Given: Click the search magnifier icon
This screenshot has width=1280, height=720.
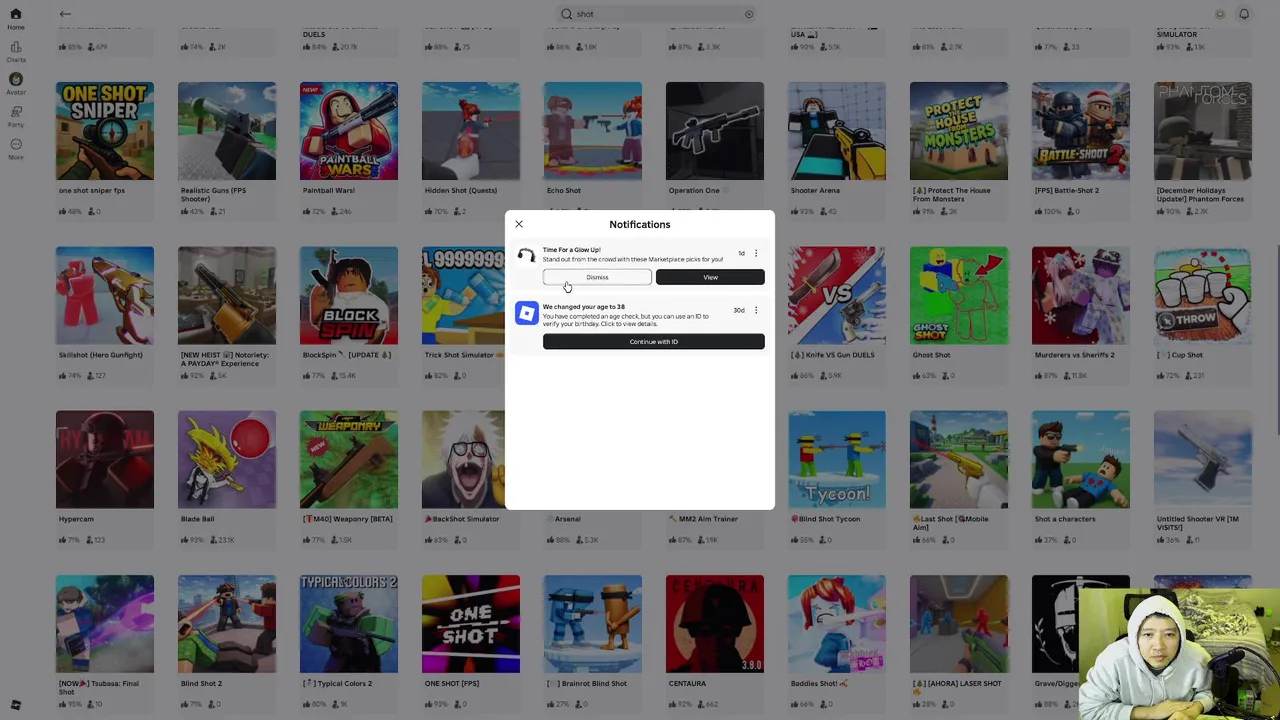Looking at the screenshot, I should click(x=567, y=14).
